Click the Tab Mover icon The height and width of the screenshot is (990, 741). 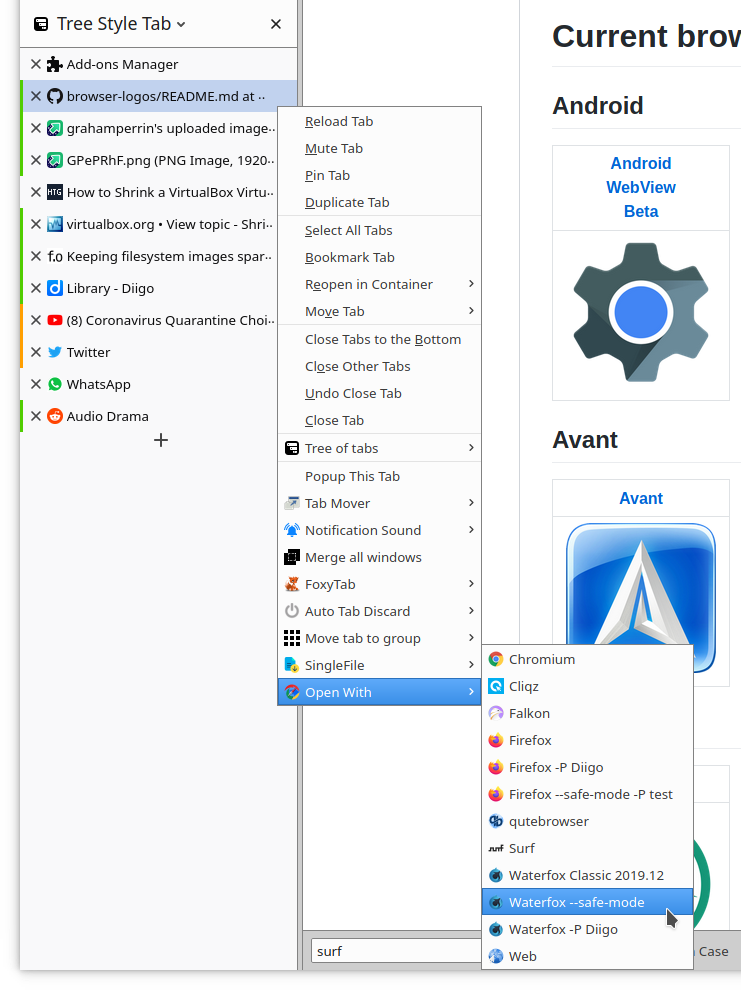coord(292,503)
